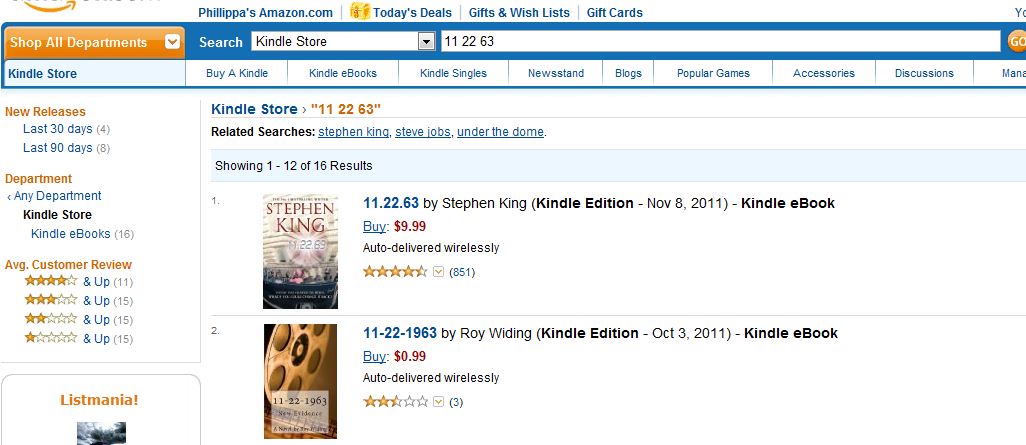Image resolution: width=1026 pixels, height=445 pixels.
Task: Expand the ratings popup arrow beside 3 reviews
Action: pyautogui.click(x=438, y=401)
